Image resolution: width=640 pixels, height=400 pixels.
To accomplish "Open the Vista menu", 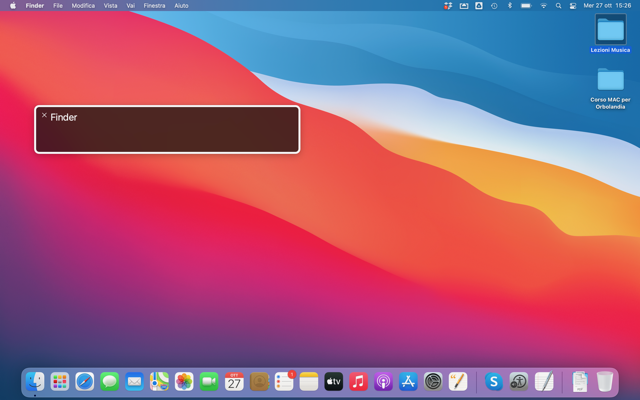I will pyautogui.click(x=110, y=6).
